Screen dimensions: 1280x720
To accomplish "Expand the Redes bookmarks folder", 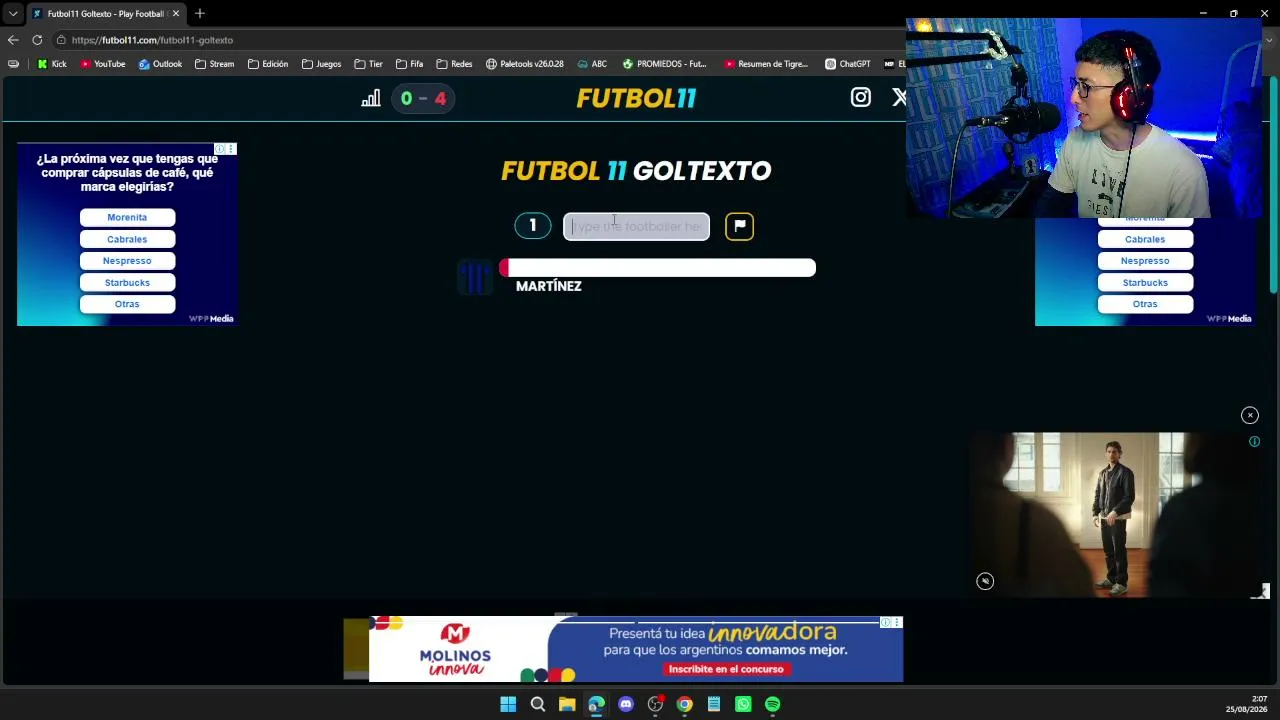I will [x=454, y=64].
